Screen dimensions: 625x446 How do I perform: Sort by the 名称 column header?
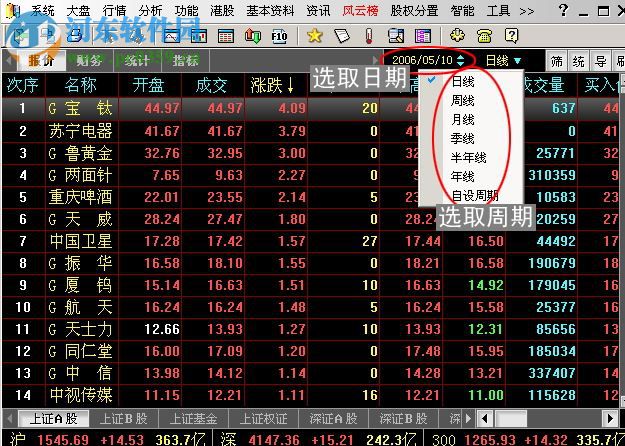[x=81, y=85]
